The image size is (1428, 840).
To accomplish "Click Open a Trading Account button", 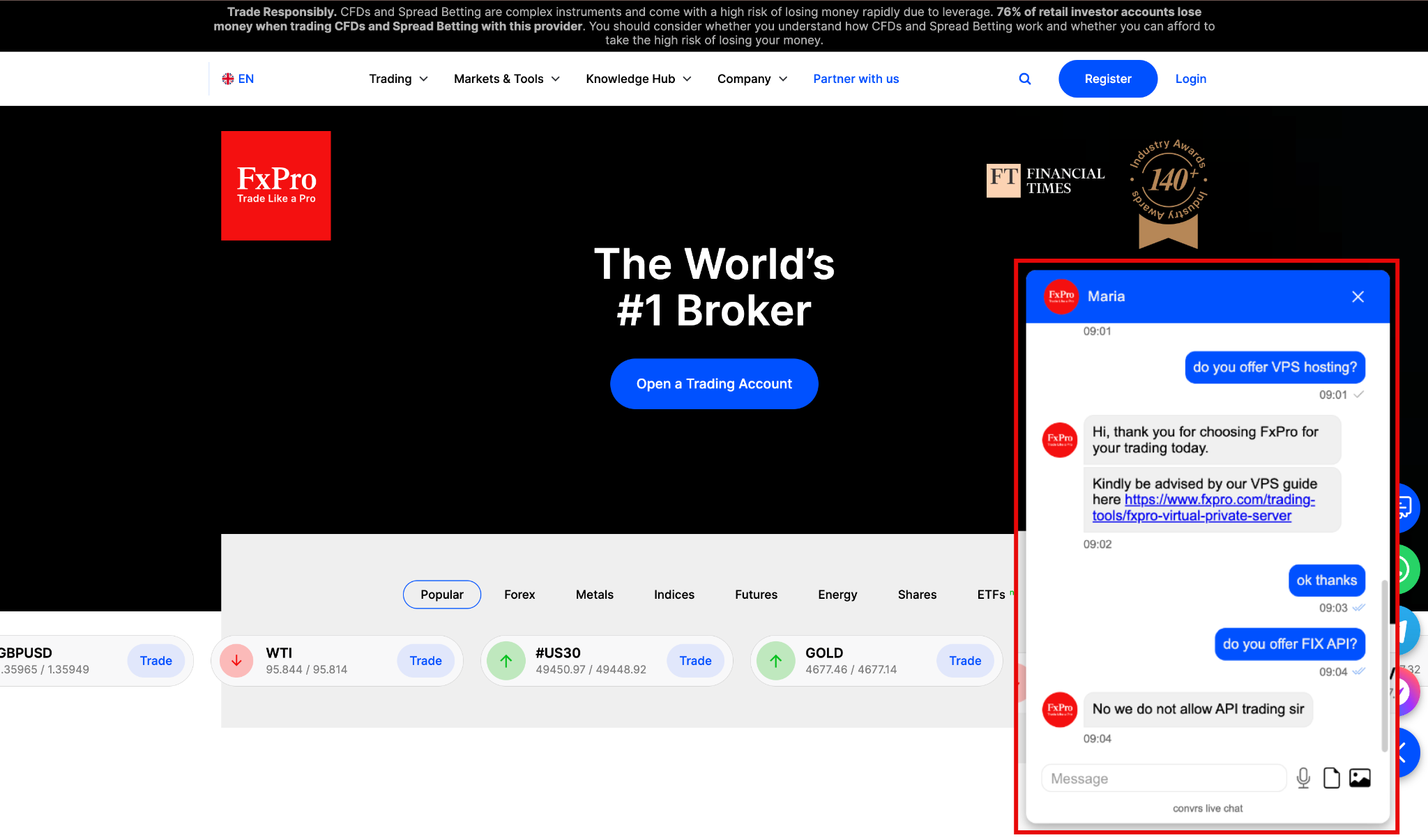I will click(x=714, y=383).
